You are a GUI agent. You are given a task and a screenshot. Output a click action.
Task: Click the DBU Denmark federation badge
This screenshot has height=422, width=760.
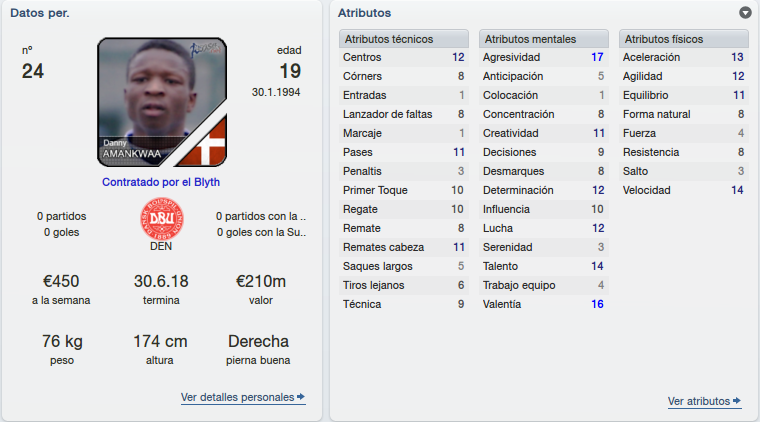(161, 219)
